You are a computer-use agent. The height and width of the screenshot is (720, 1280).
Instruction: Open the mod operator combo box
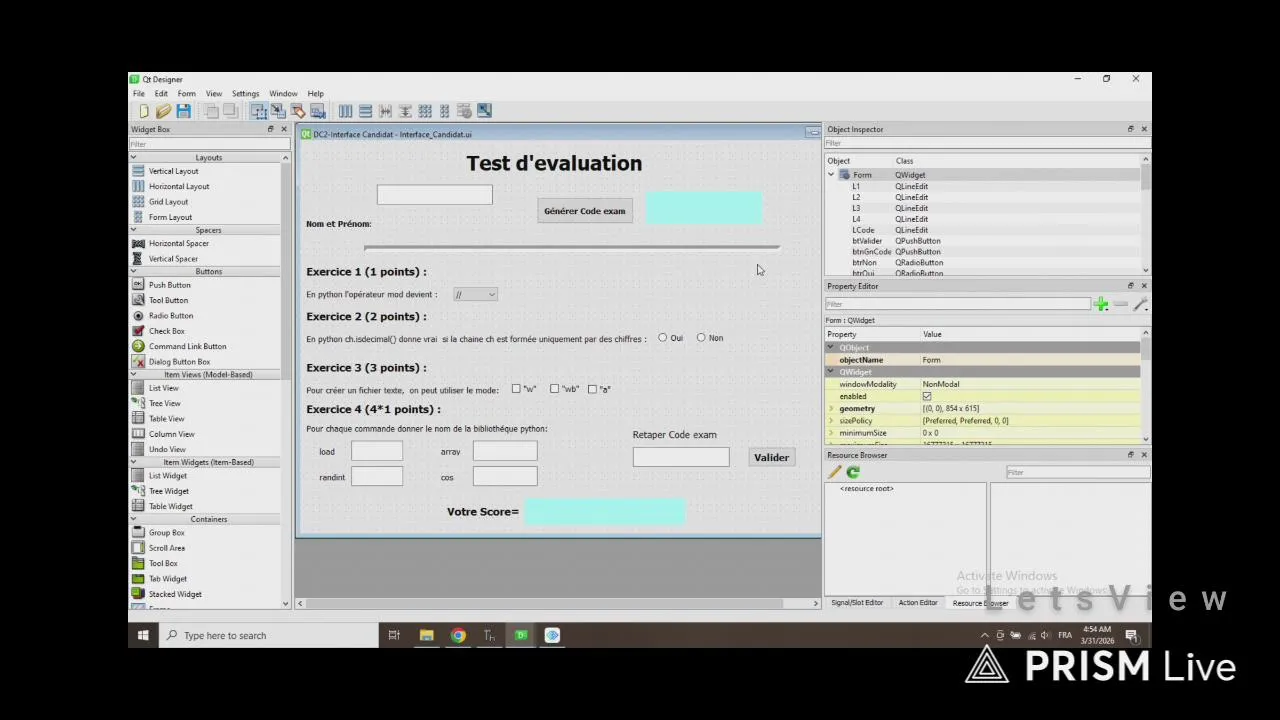(475, 295)
